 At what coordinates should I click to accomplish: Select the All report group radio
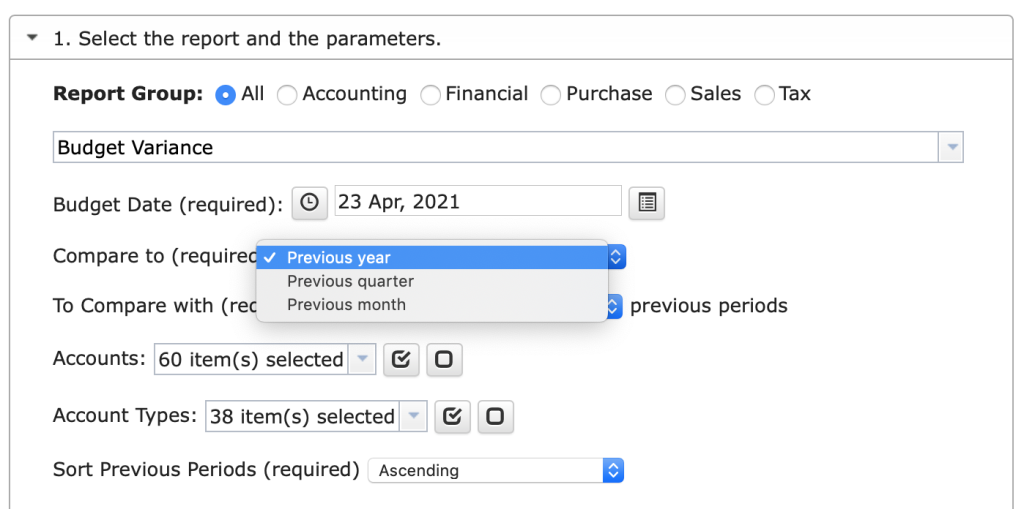(225, 95)
